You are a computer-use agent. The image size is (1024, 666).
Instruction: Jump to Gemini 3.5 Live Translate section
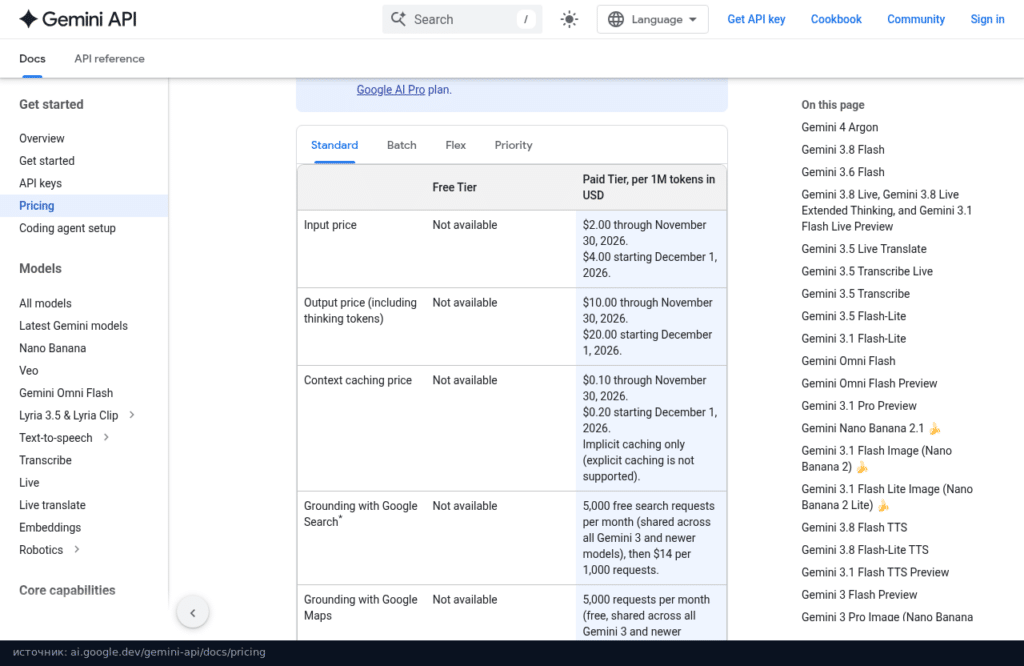(864, 249)
